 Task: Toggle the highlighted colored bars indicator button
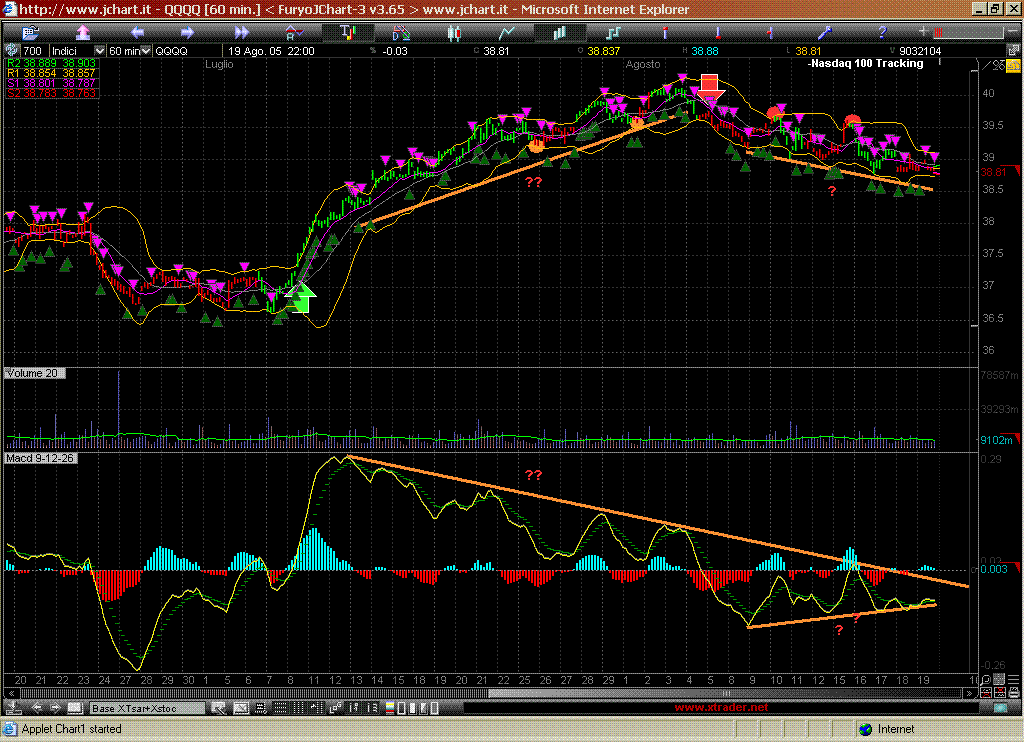click(x=348, y=33)
